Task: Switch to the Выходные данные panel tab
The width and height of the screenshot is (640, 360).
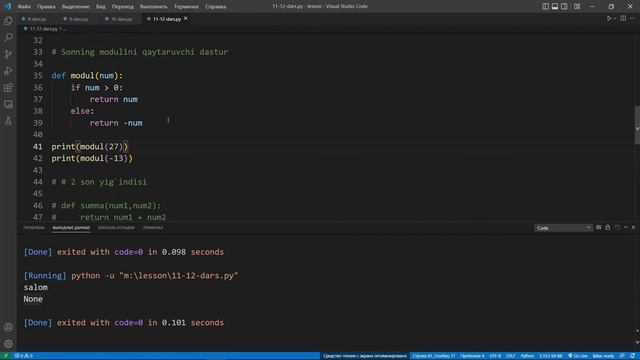Action: [x=71, y=228]
